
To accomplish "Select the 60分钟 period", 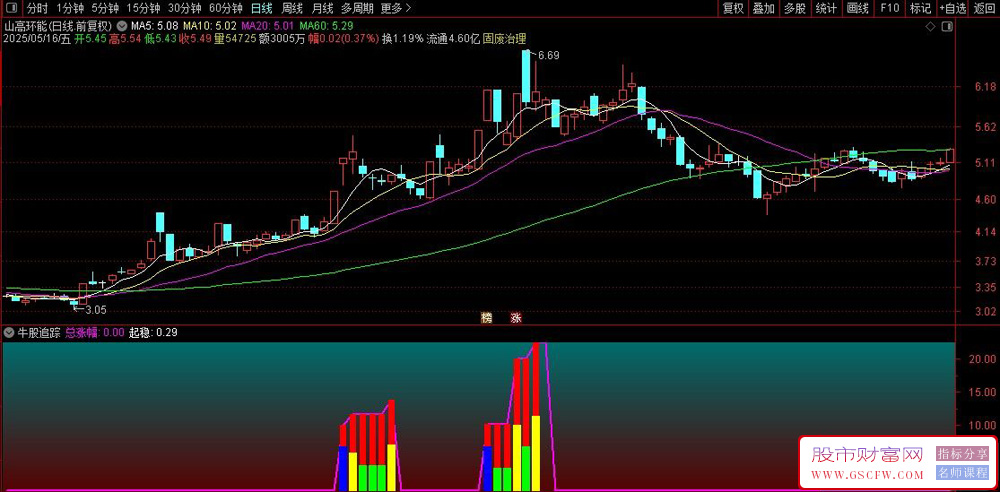I will point(226,8).
